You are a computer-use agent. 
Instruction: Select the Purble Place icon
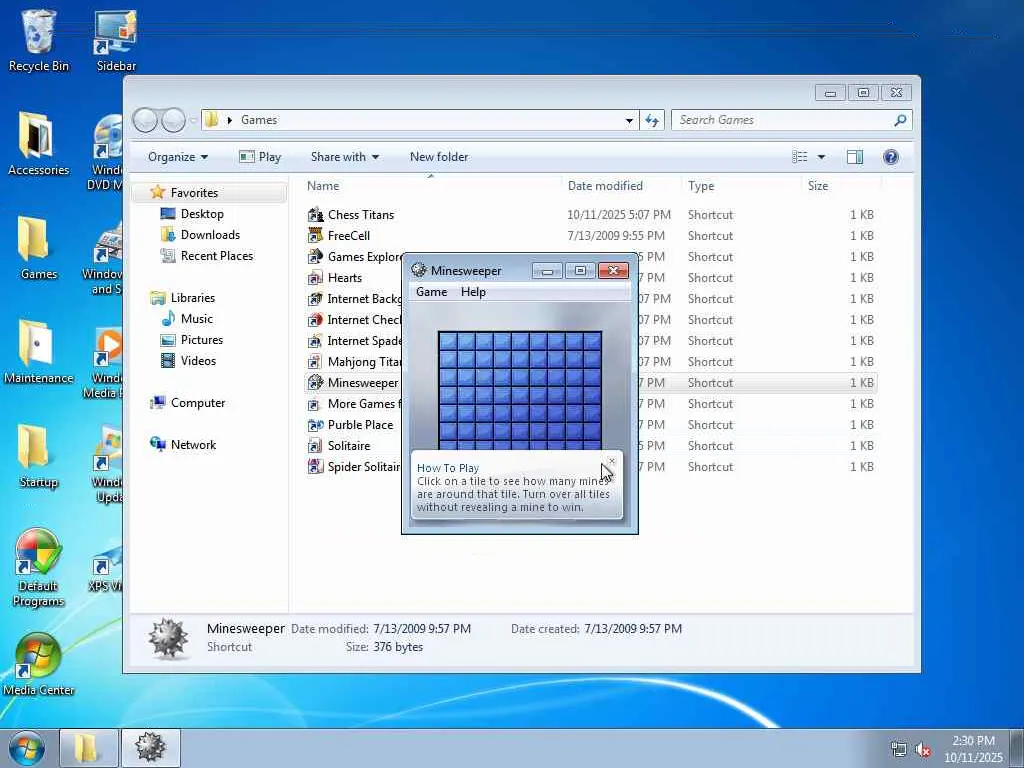click(x=315, y=424)
